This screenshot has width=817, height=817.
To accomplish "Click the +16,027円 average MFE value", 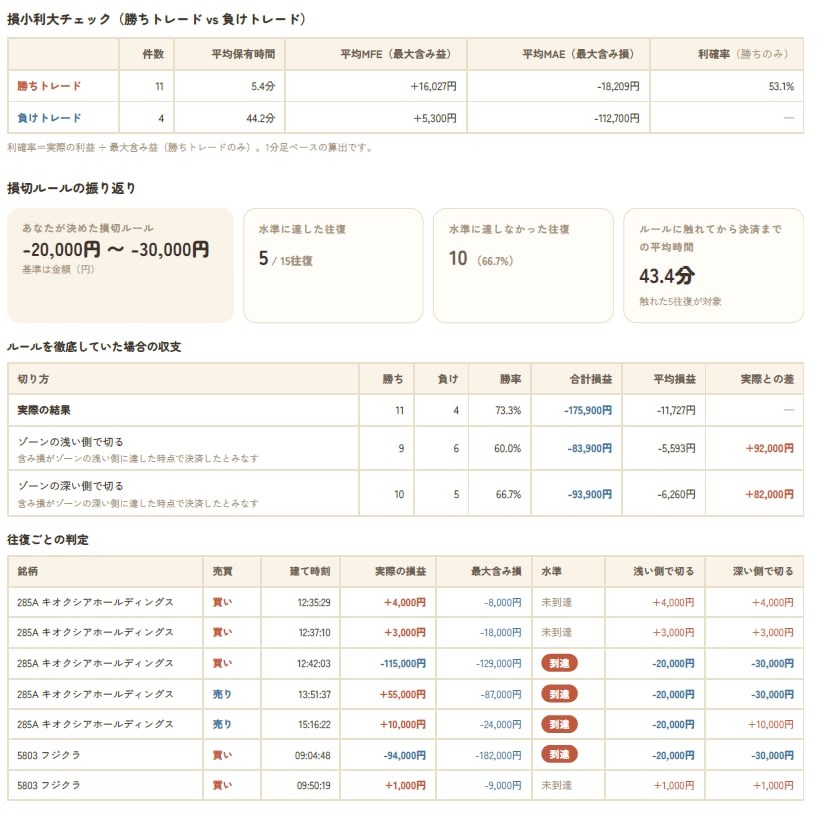I will (433, 86).
